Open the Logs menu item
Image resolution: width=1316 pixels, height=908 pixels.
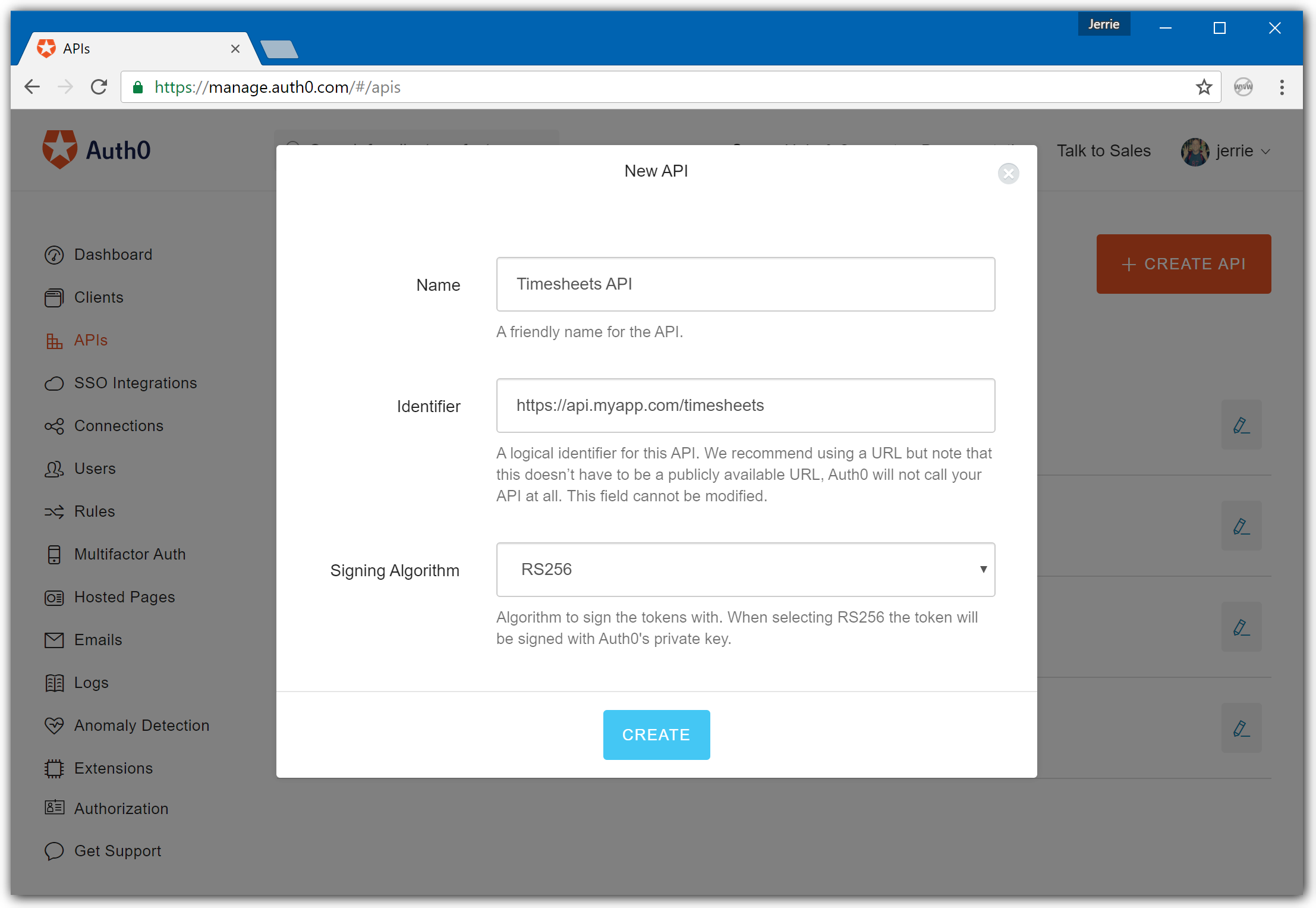[x=91, y=683]
